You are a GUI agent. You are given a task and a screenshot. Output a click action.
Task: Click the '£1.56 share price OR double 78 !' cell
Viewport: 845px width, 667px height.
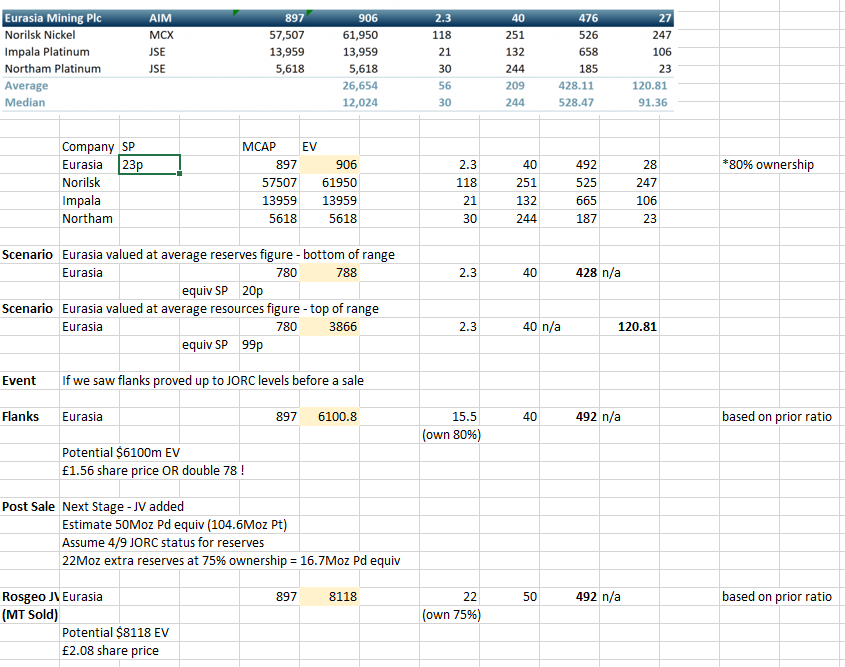(x=153, y=470)
